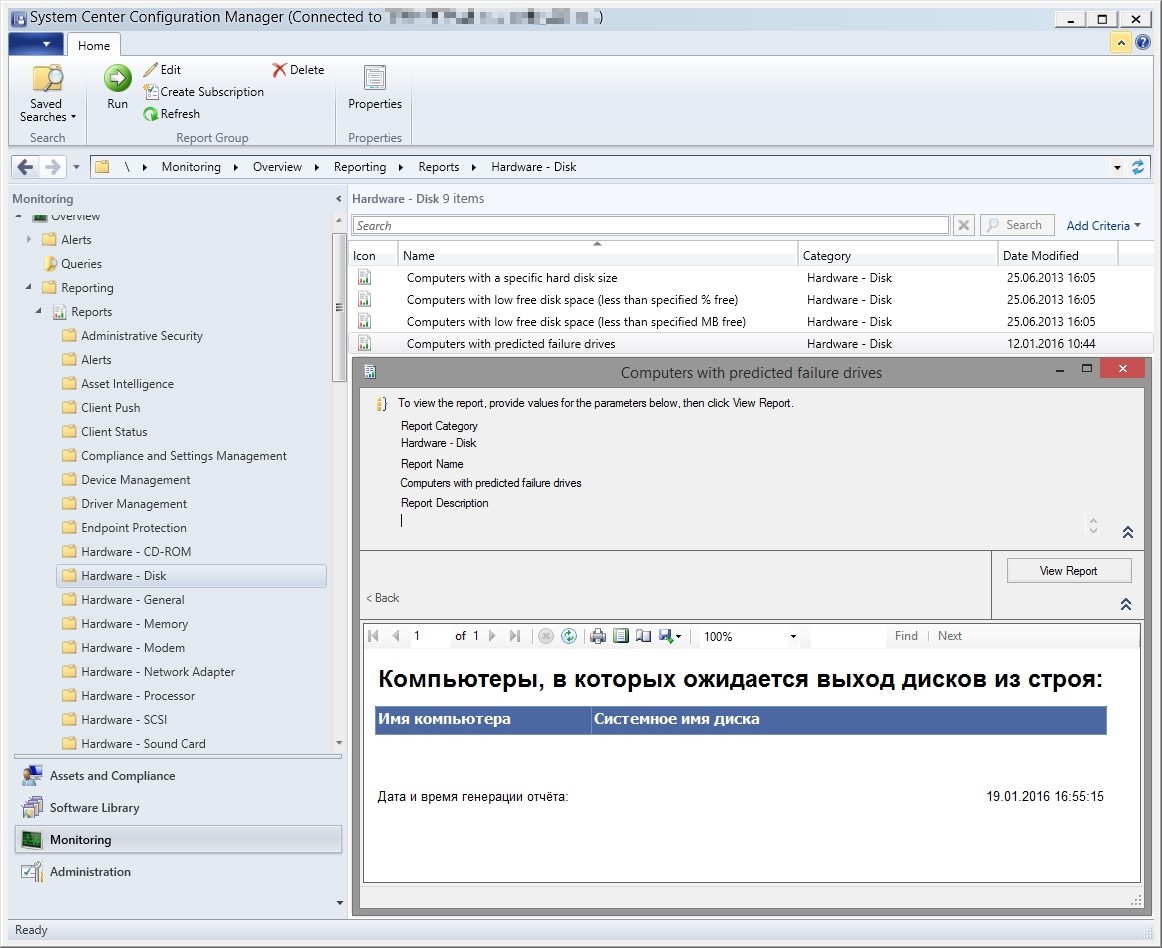The width and height of the screenshot is (1162, 948).
Task: Sort by Date Modified column header
Action: coord(1058,256)
